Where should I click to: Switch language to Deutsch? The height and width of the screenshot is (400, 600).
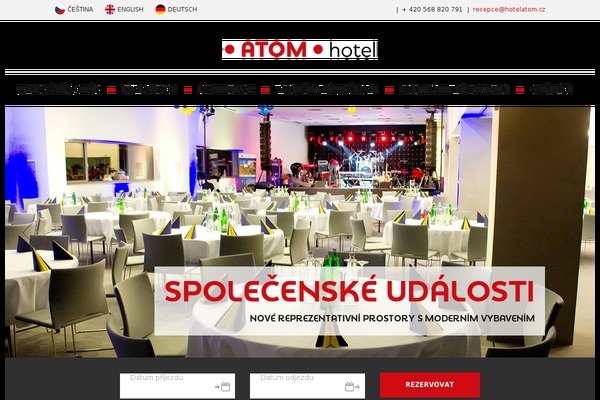pyautogui.click(x=183, y=9)
